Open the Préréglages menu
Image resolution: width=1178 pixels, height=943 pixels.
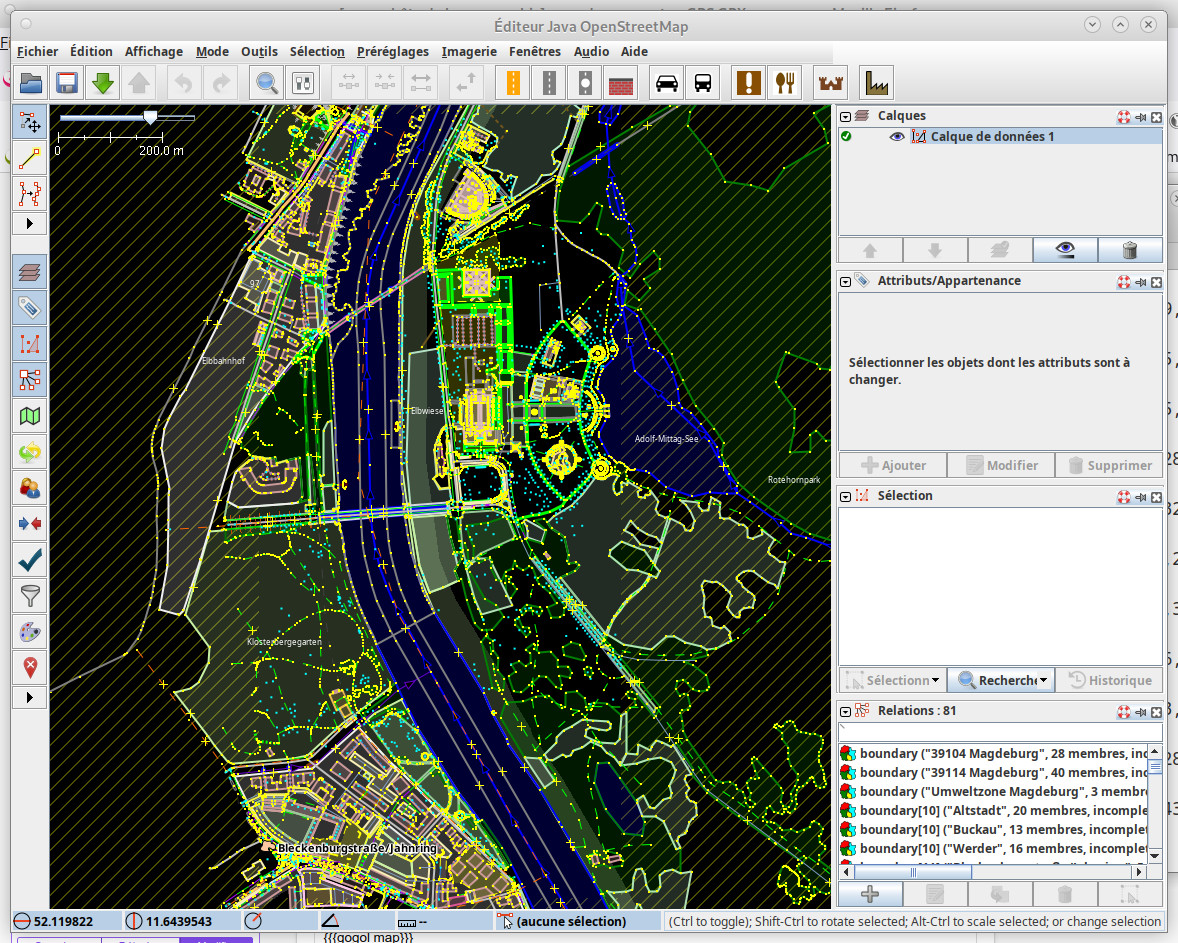[x=392, y=52]
